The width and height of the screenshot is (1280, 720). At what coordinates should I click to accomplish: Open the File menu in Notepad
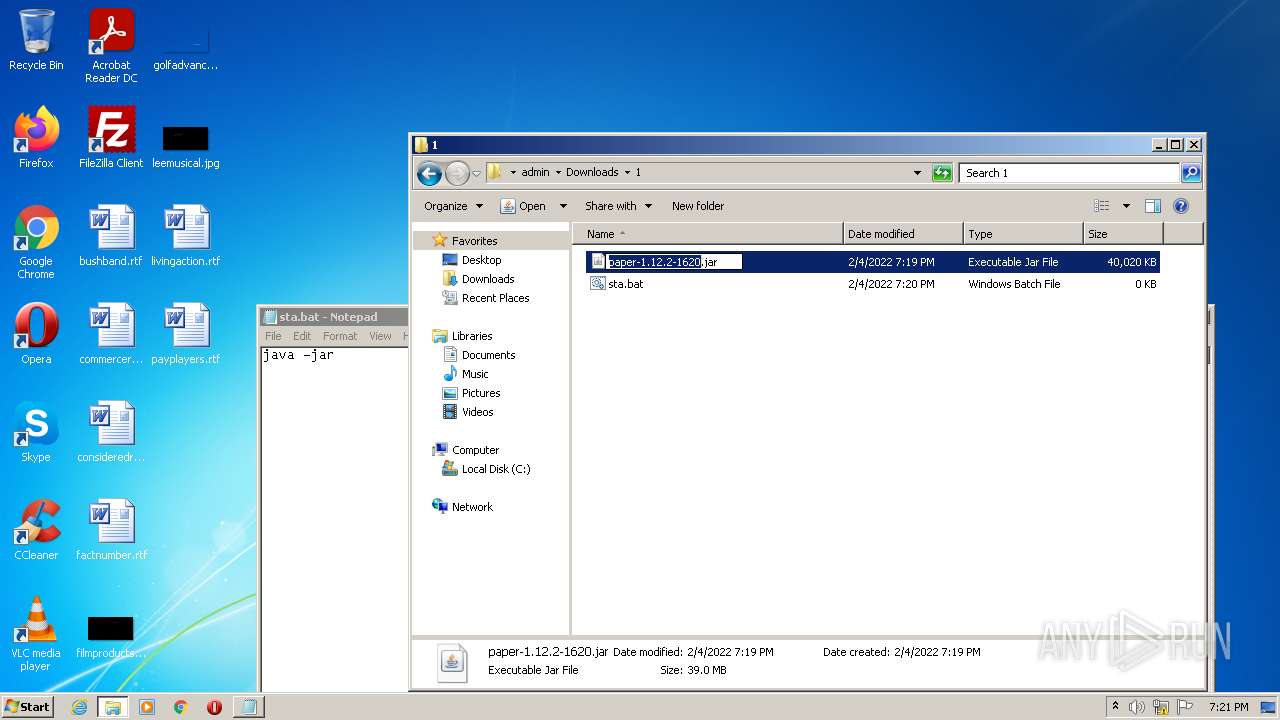pyautogui.click(x=273, y=336)
